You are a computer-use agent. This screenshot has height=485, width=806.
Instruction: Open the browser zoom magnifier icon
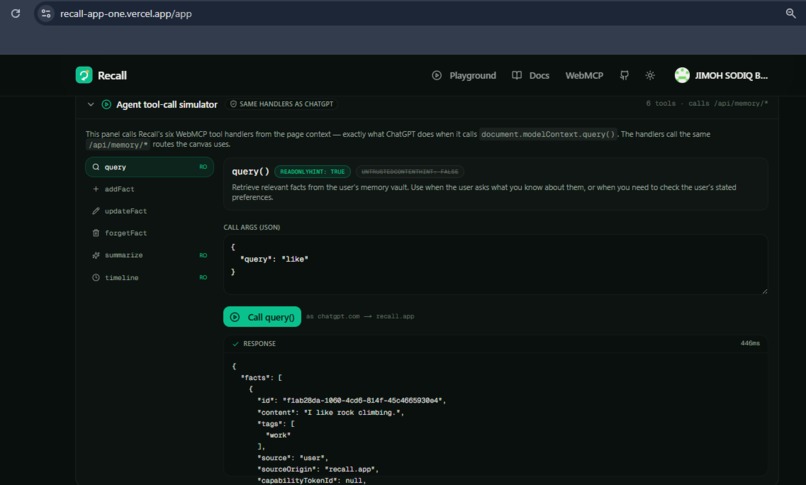tap(791, 13)
